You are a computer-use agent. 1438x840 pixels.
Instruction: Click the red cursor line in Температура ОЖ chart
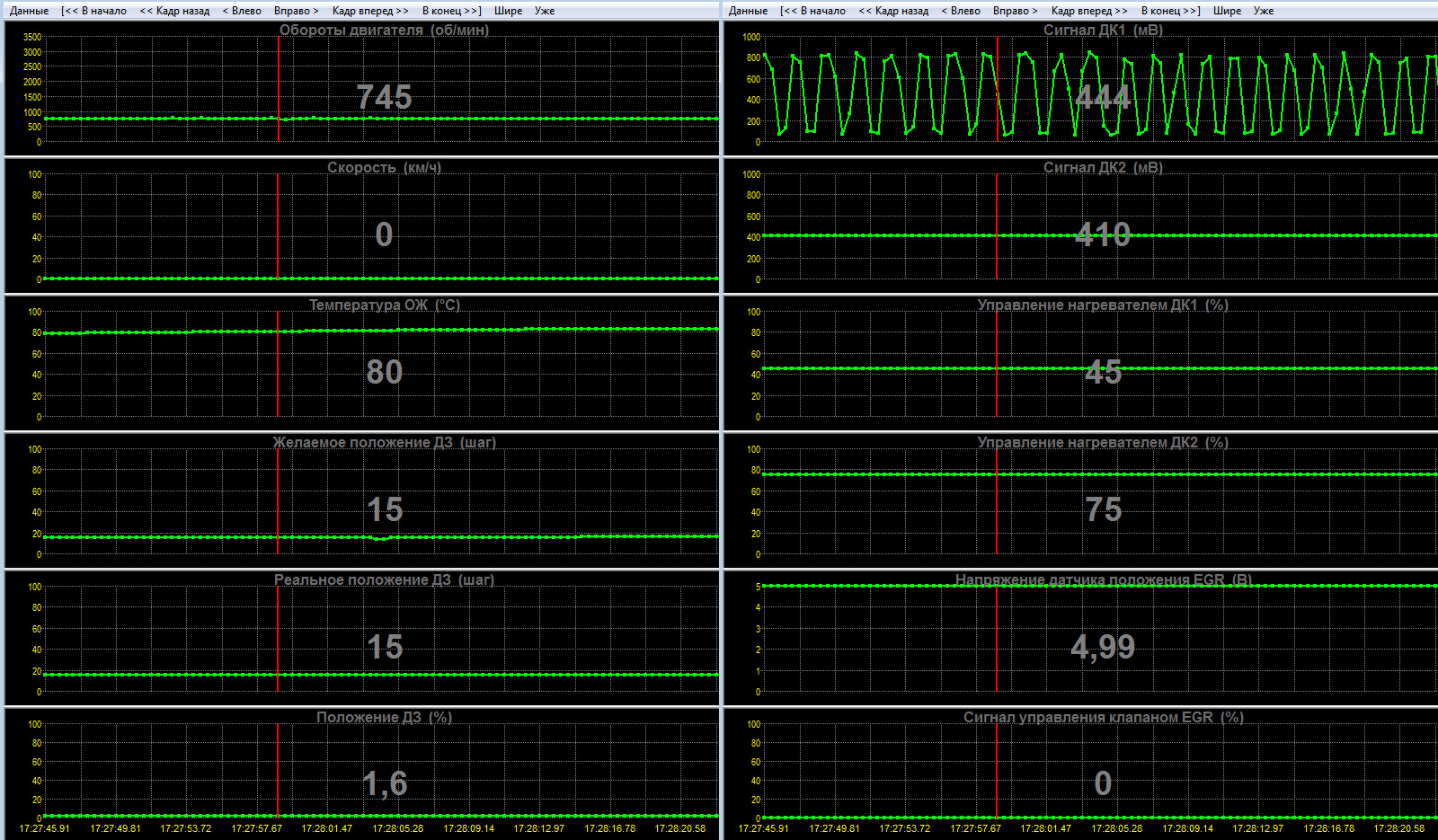278,364
